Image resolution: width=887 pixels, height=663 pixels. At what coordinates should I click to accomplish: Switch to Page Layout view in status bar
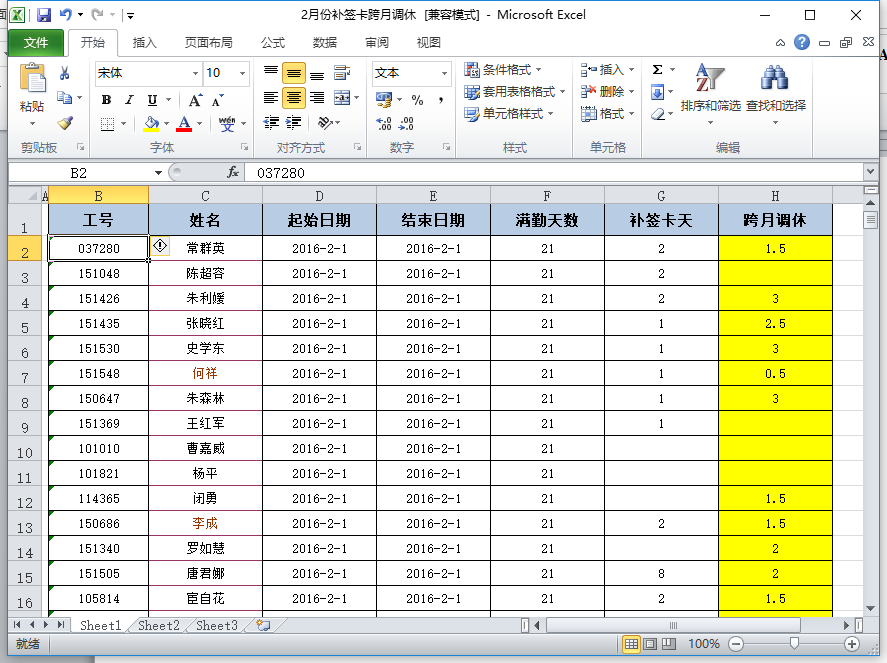[x=650, y=644]
